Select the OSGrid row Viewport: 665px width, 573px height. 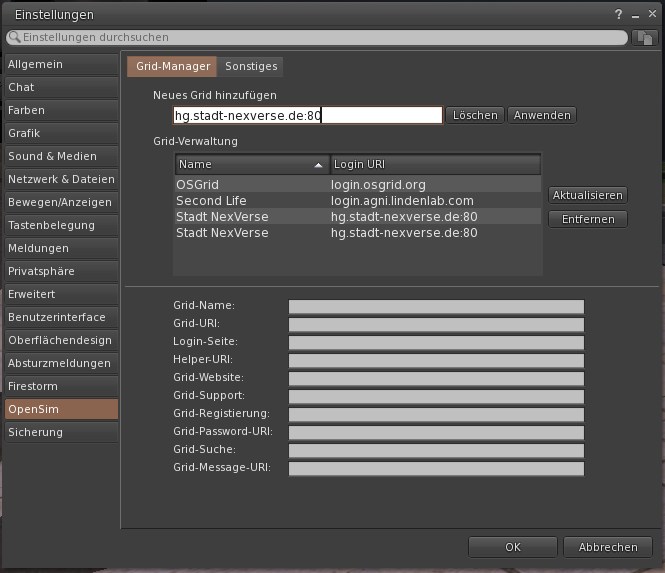coord(358,185)
